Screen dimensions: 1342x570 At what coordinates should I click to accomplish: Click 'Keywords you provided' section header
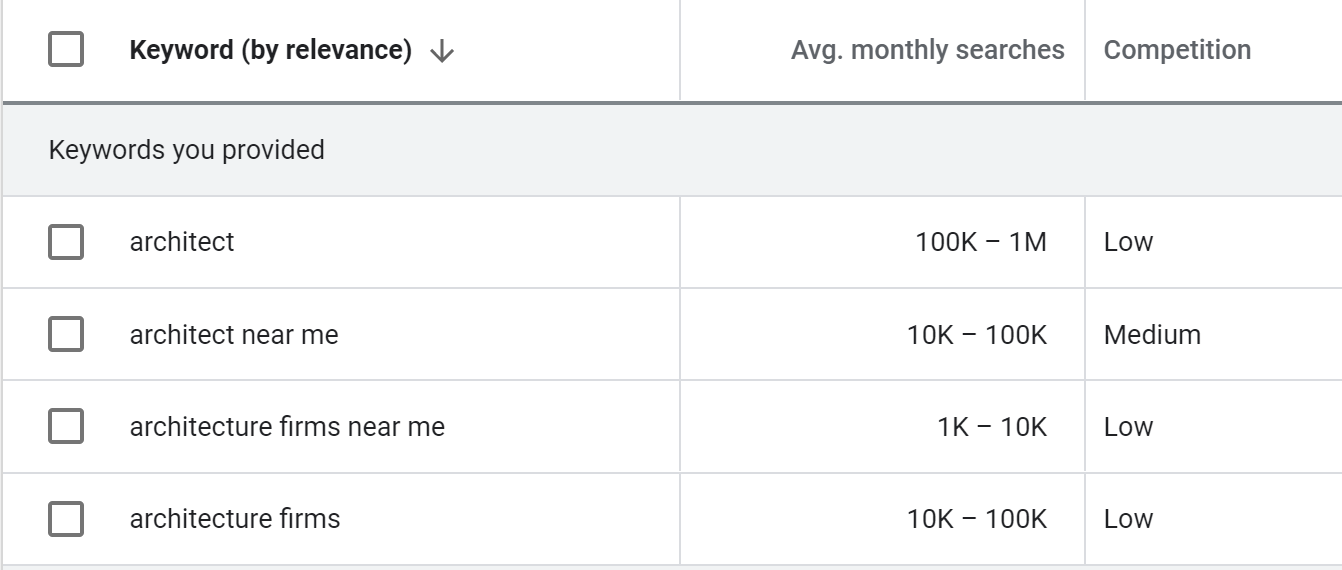pos(187,150)
